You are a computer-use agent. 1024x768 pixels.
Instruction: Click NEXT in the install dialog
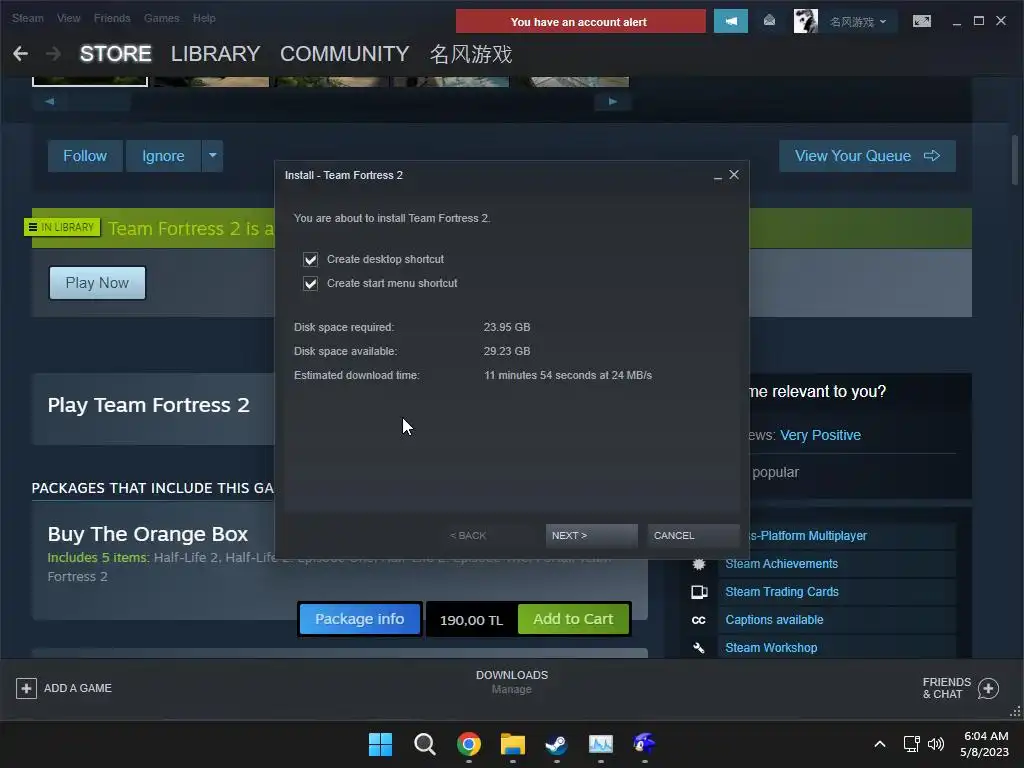pyautogui.click(x=592, y=536)
